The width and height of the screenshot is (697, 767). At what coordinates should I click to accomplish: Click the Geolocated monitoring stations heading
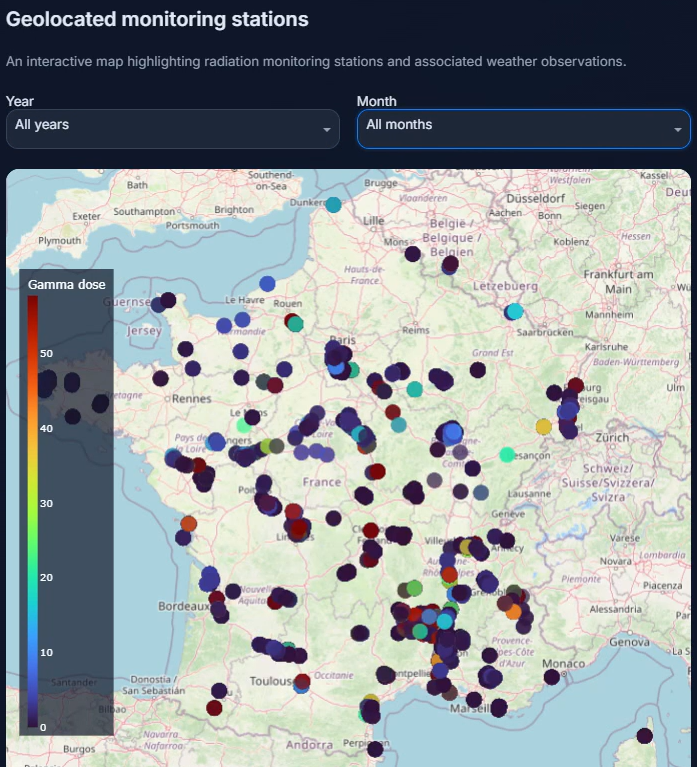click(157, 20)
